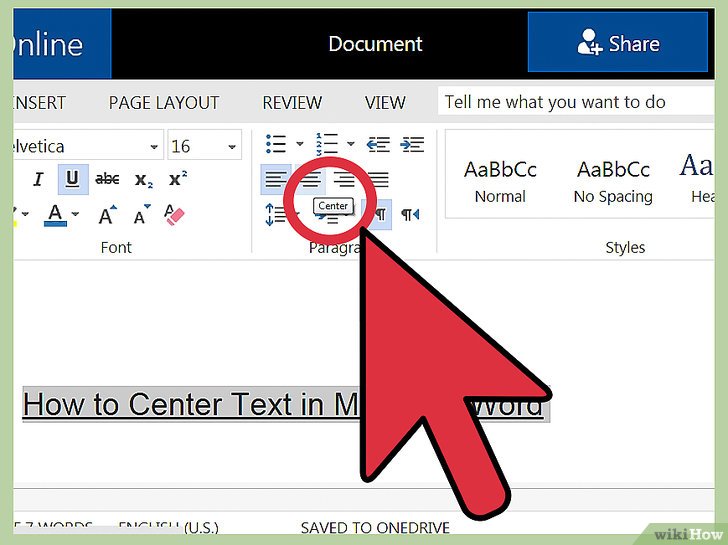This screenshot has width=728, height=545.
Task: Insert a bulleted list
Action: (x=276, y=144)
